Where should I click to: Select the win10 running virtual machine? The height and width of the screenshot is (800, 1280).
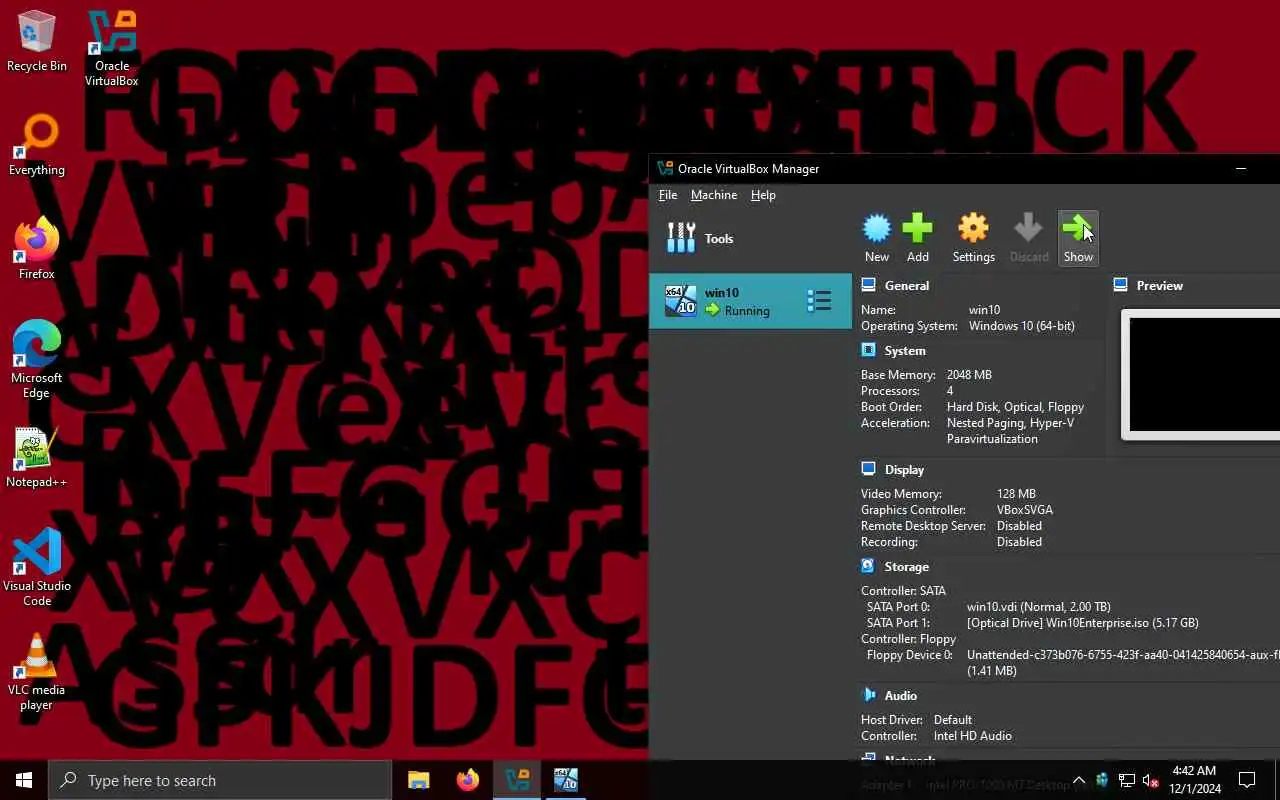750,301
